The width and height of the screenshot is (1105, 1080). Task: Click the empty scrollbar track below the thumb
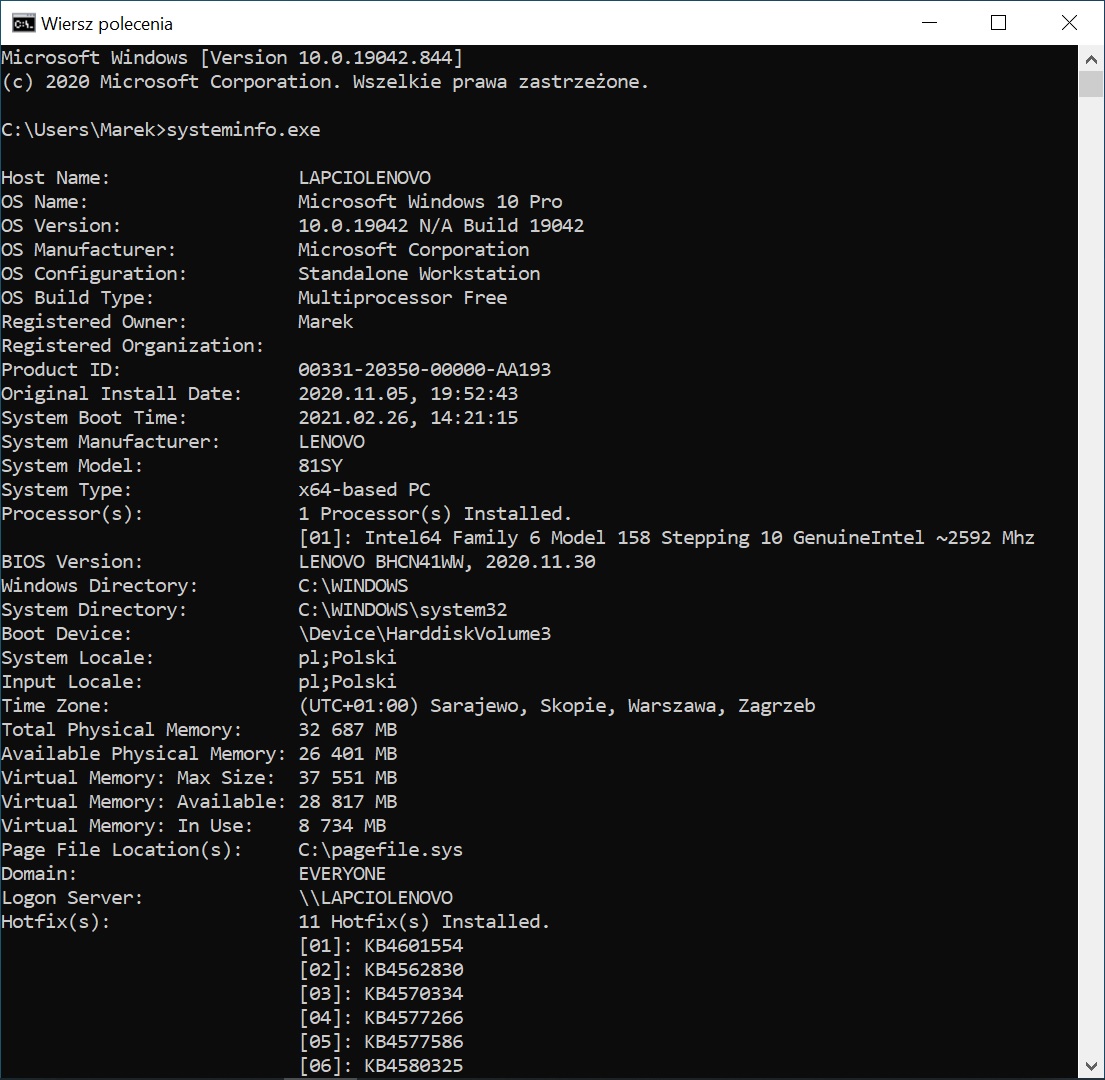click(1090, 600)
